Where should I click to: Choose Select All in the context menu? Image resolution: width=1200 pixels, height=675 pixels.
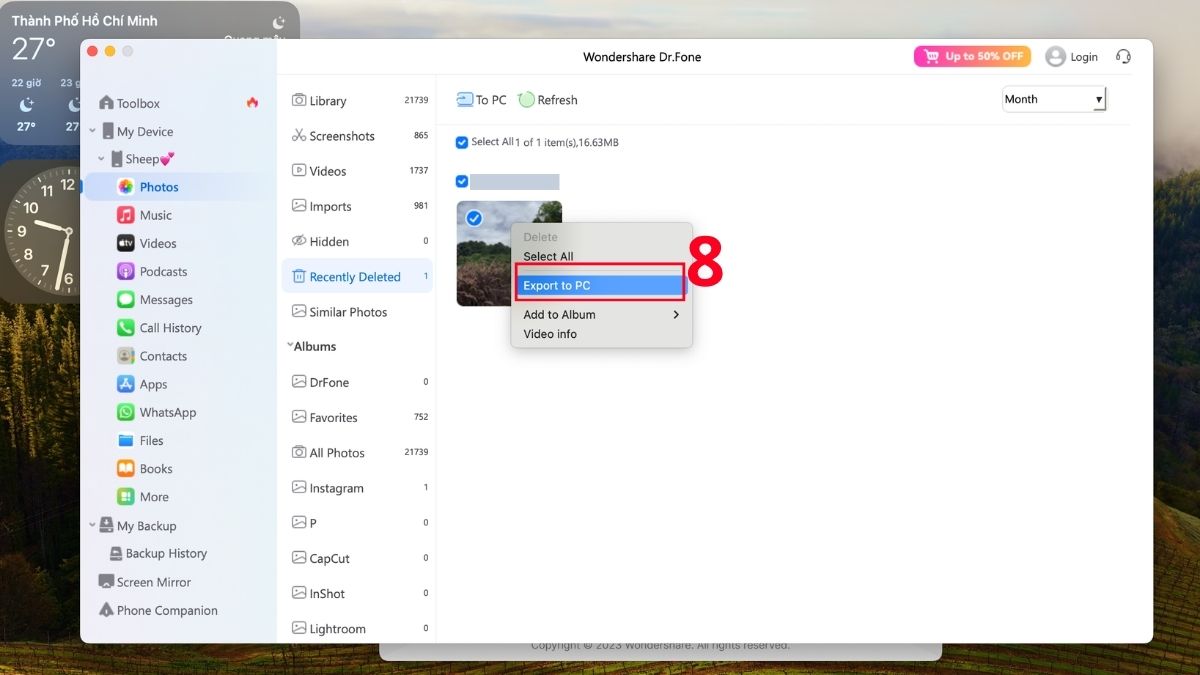coord(548,256)
